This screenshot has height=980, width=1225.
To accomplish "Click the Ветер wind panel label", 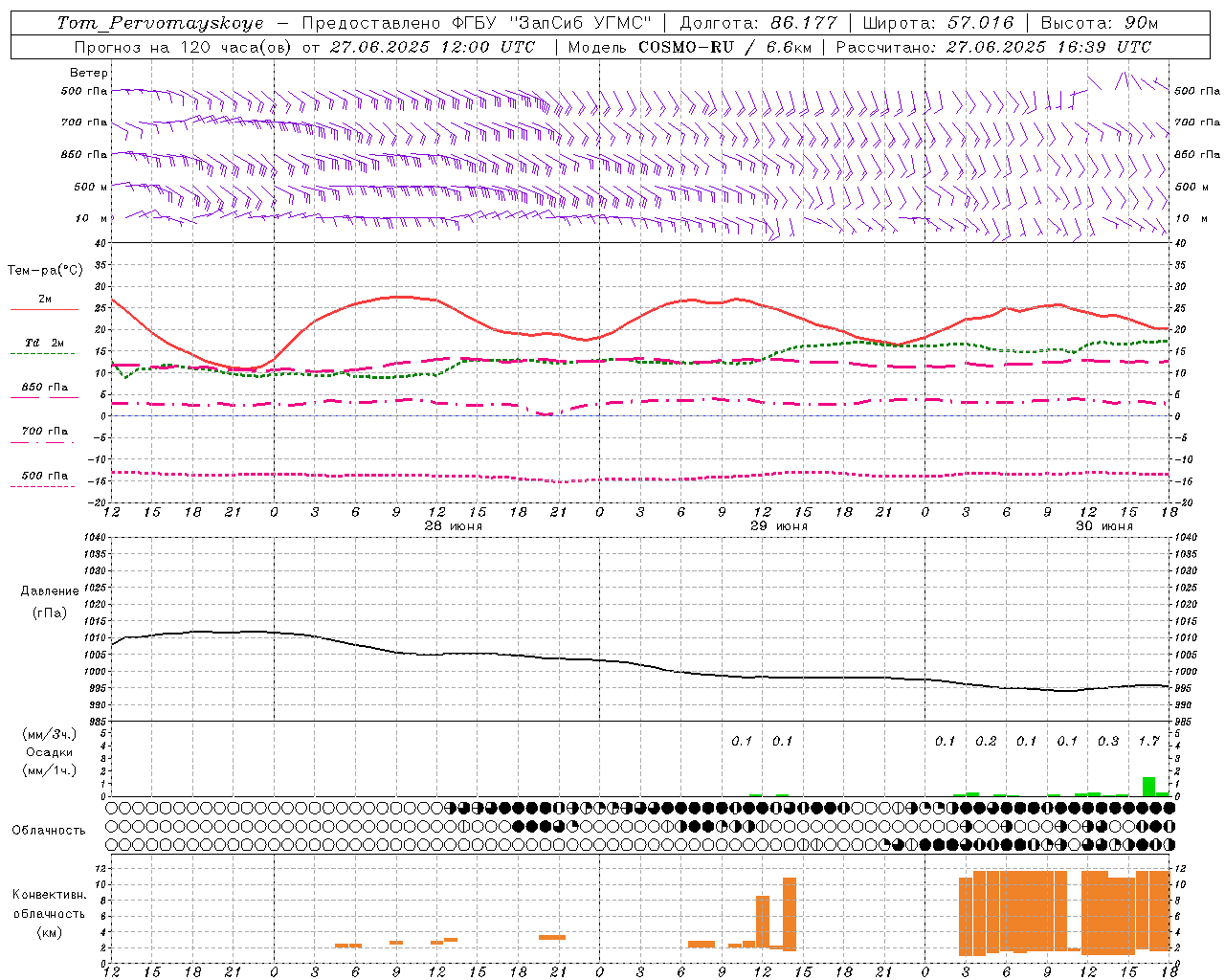I will tap(88, 73).
